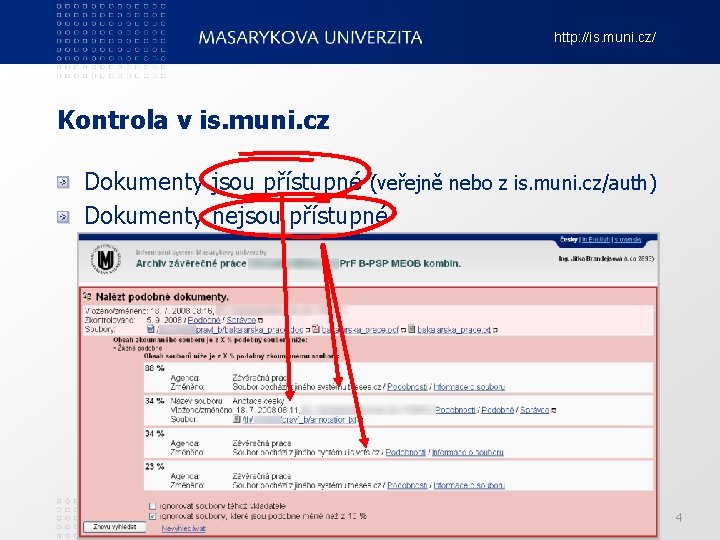Click bullet icon beside 'Dokumenty nejsou přístupné'
Screen dimensions: 720x540
click(63, 216)
